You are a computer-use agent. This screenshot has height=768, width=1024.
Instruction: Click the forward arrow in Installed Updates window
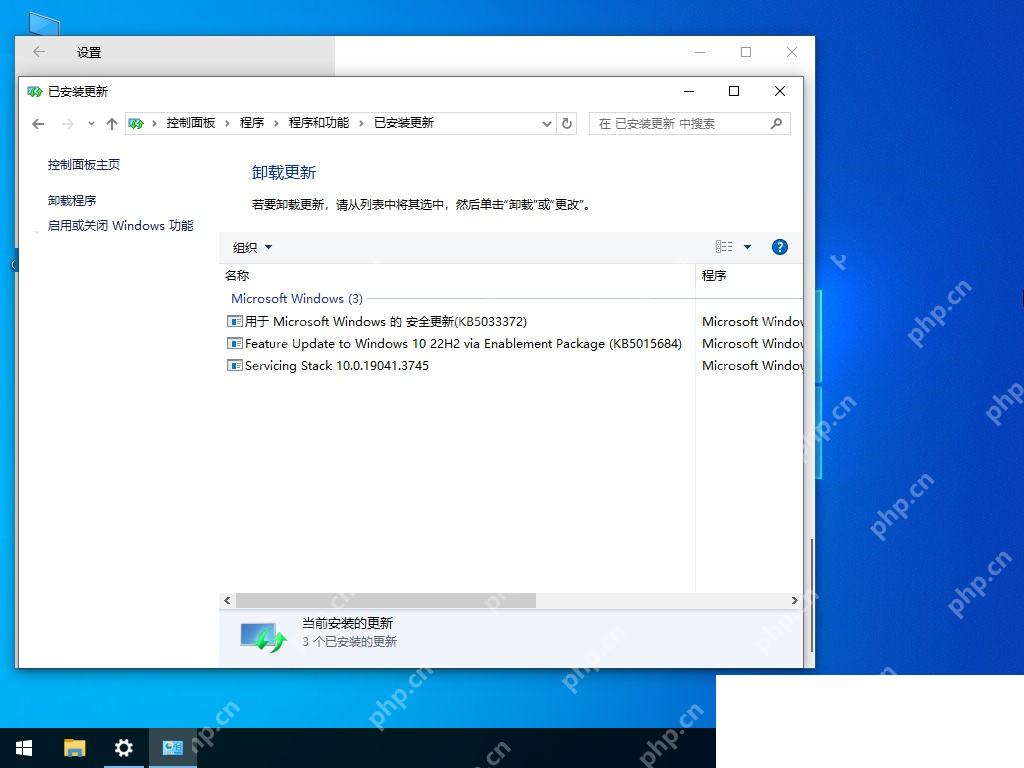[x=67, y=123]
